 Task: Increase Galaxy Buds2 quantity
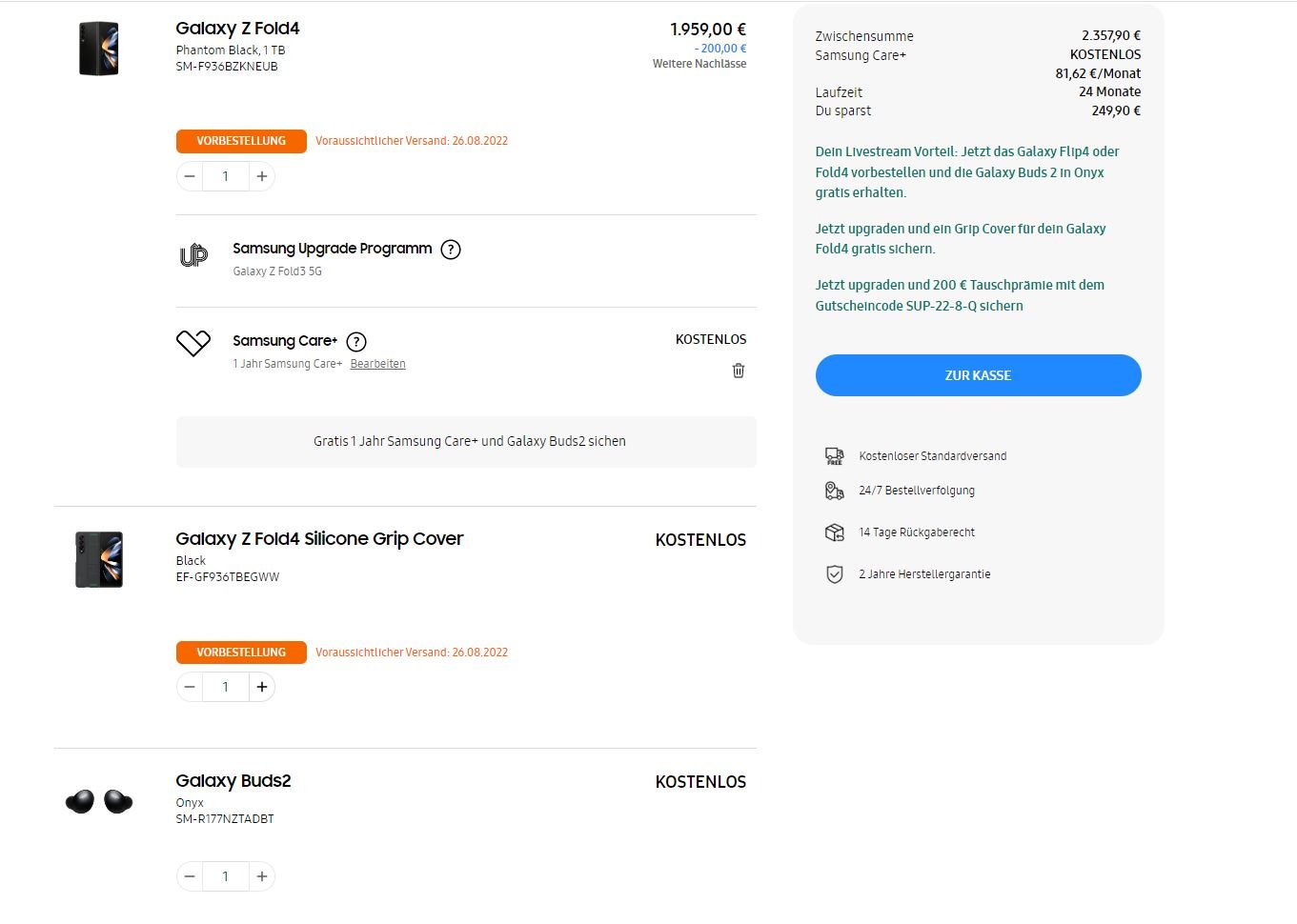coord(262,876)
